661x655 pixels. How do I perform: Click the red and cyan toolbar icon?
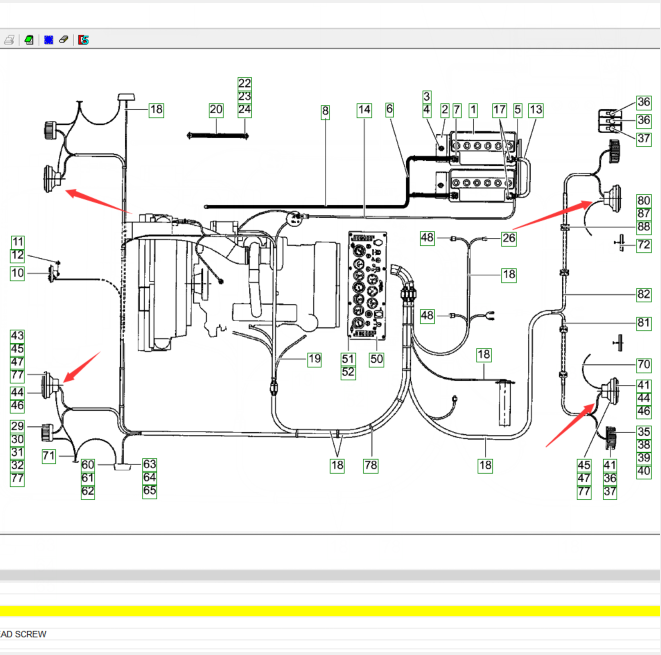pyautogui.click(x=84, y=40)
